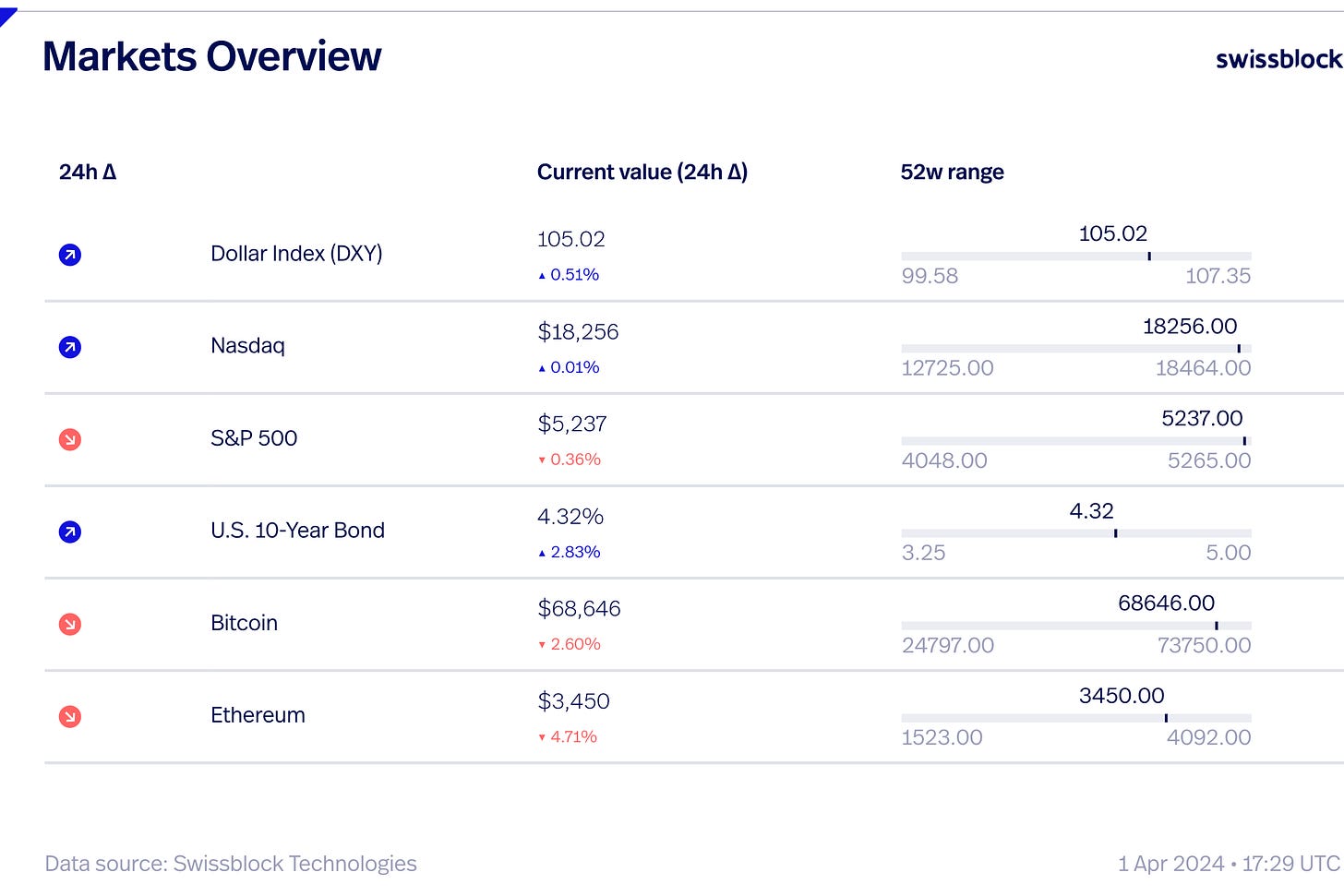Image resolution: width=1344 pixels, height=896 pixels.
Task: Click the up-arrow icon beside U.S. 10-Year Bond
Action: 70,532
